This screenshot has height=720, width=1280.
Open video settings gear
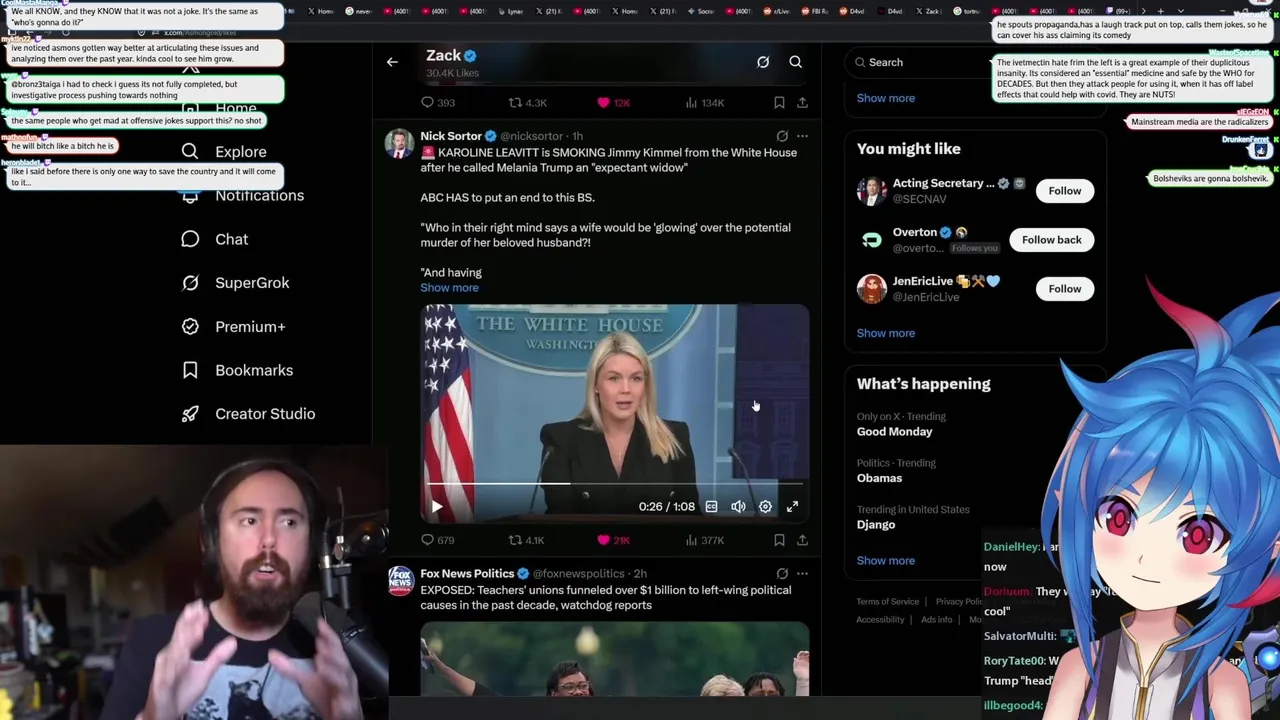[x=765, y=507]
